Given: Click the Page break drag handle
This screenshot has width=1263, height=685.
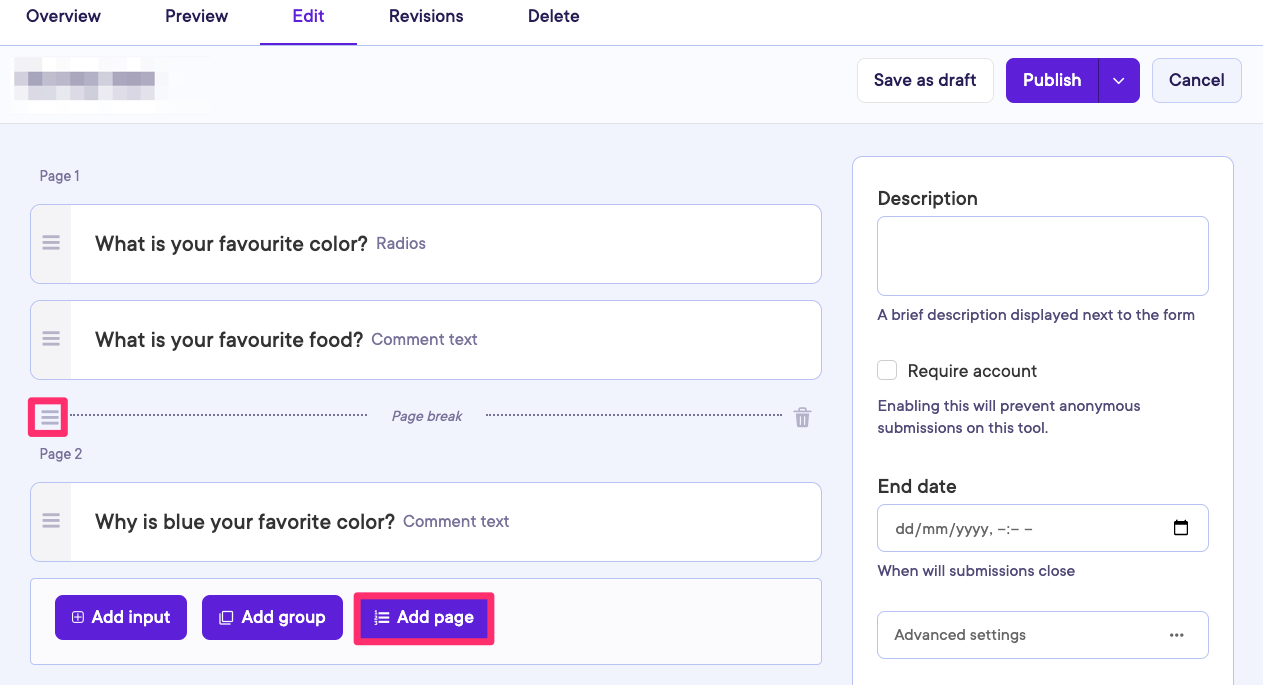Looking at the screenshot, I should [49, 417].
